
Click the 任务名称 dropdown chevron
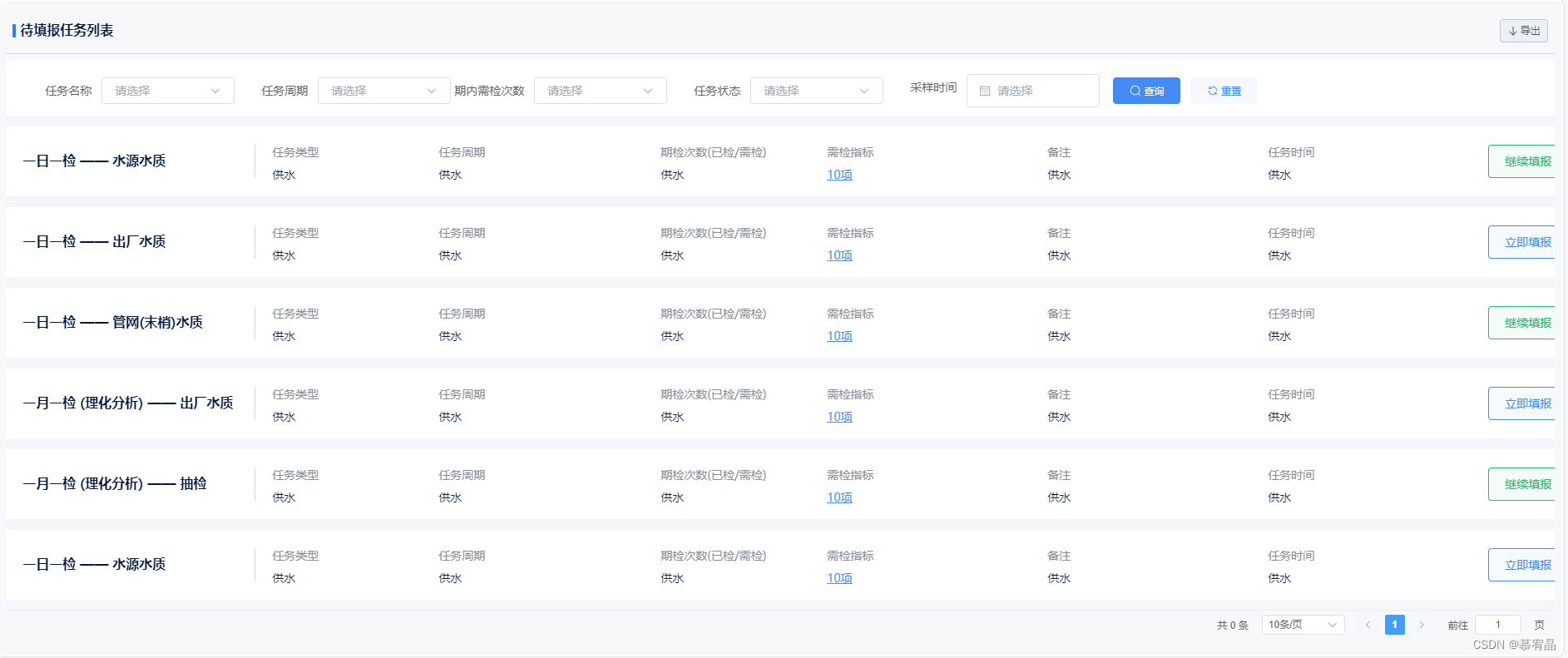[x=215, y=91]
